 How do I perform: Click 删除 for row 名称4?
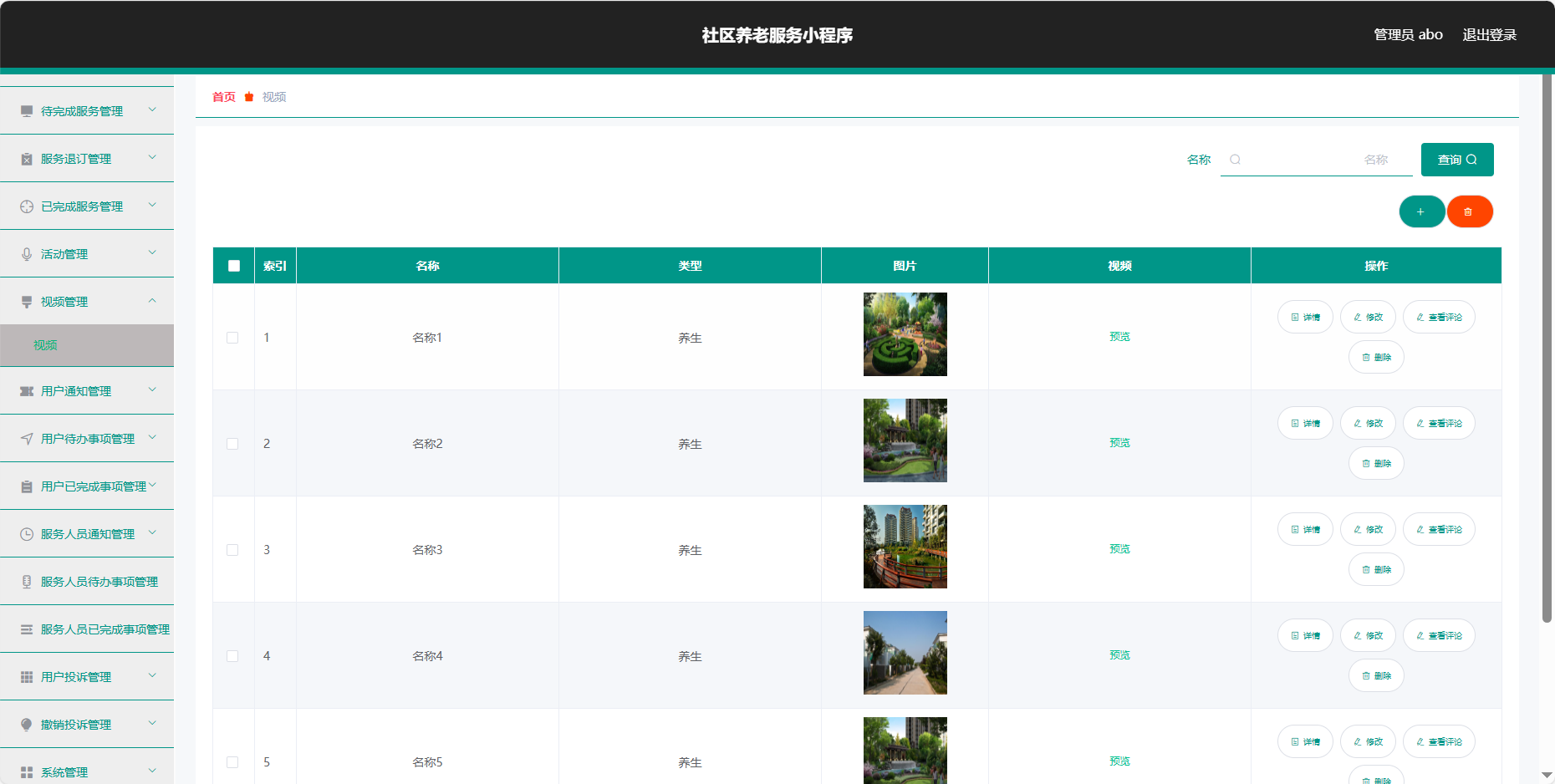[1376, 675]
